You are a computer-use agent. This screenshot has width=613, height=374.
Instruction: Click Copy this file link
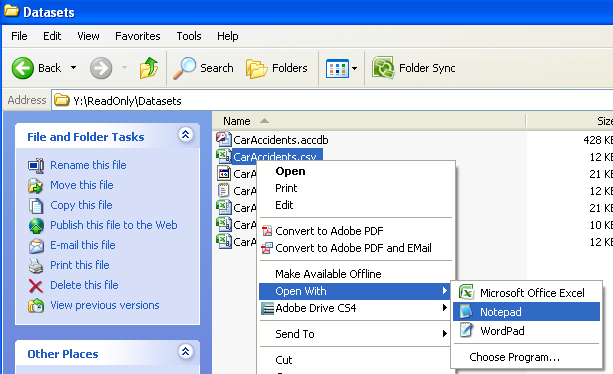click(81, 205)
